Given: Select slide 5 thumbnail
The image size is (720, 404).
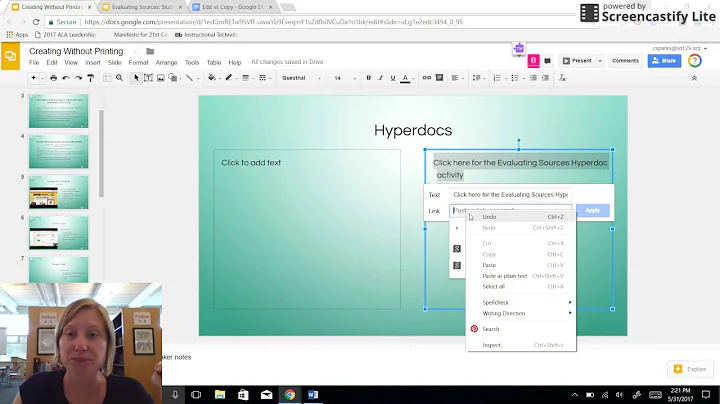Looking at the screenshot, I should click(x=58, y=192).
